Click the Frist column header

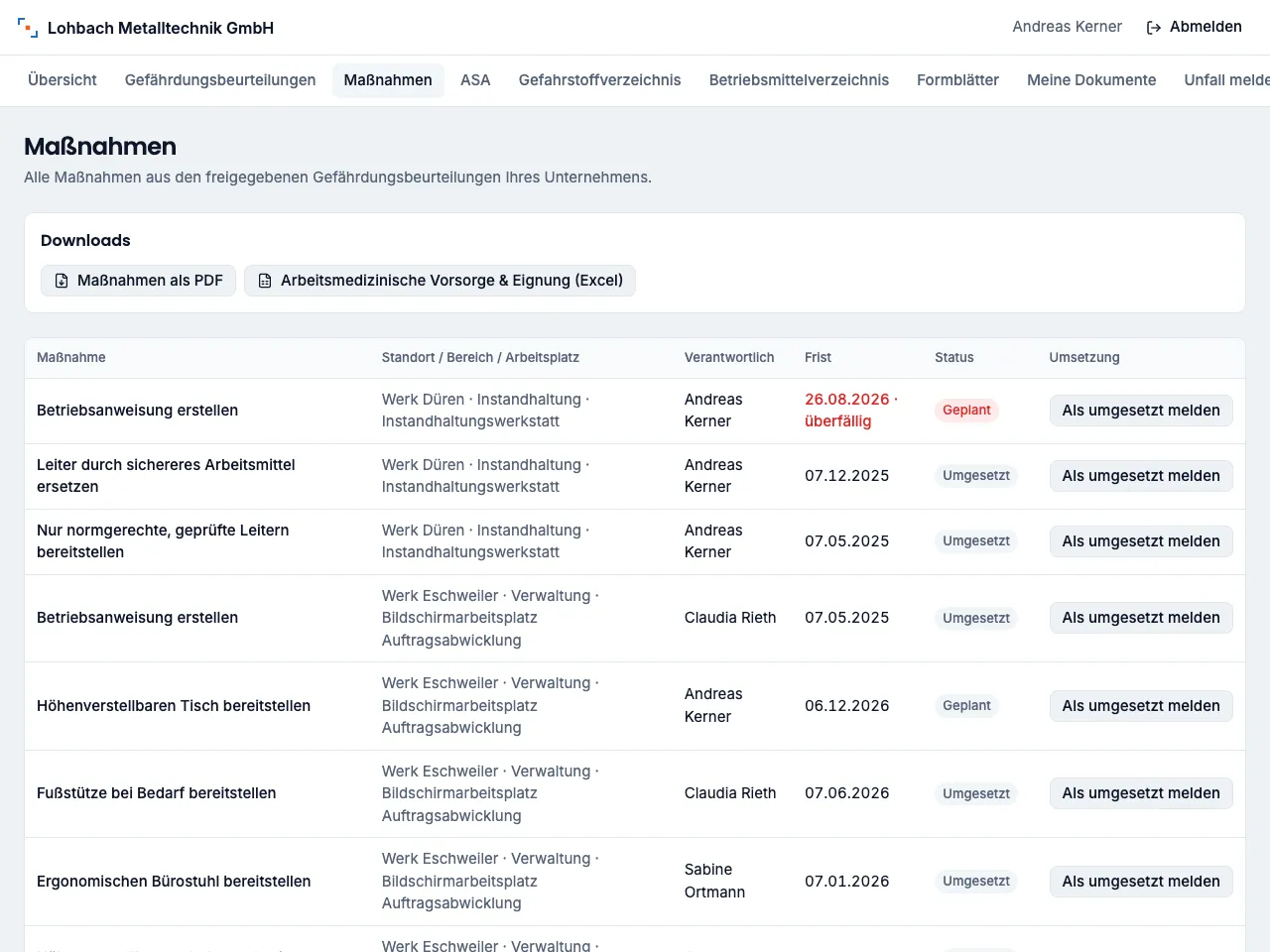click(x=819, y=358)
